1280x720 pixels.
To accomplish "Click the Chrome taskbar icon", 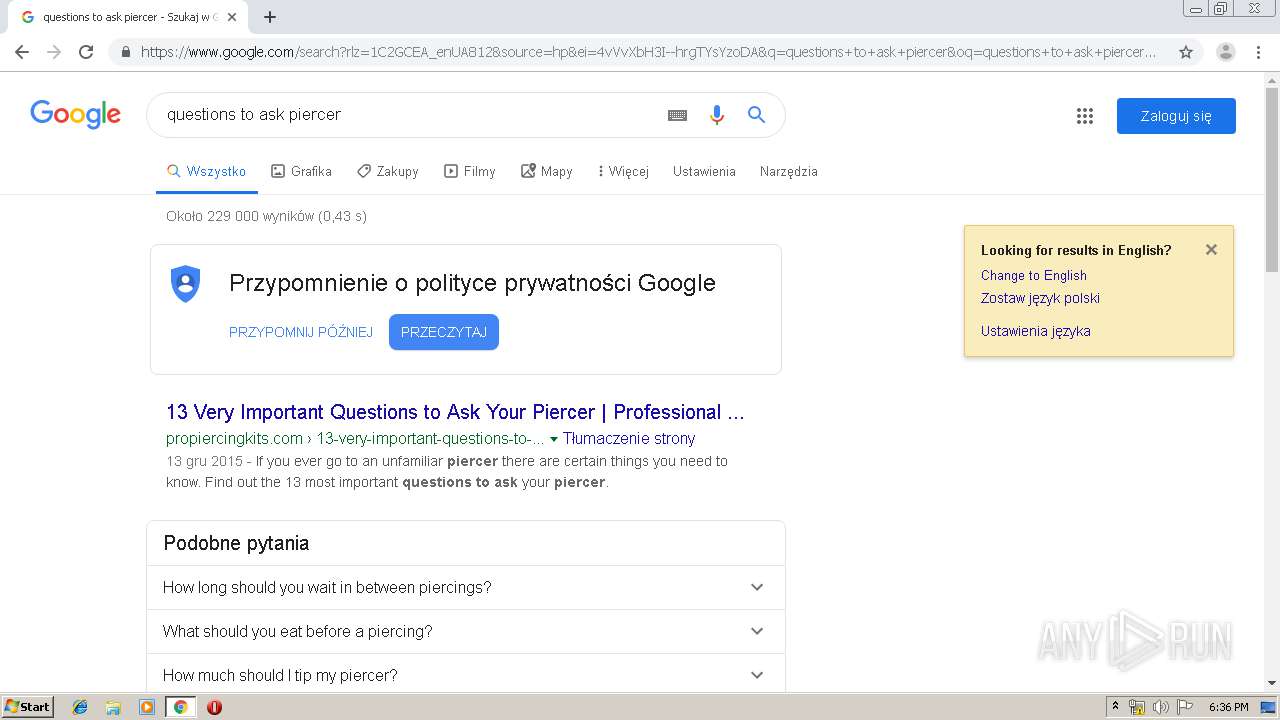I will coord(181,707).
